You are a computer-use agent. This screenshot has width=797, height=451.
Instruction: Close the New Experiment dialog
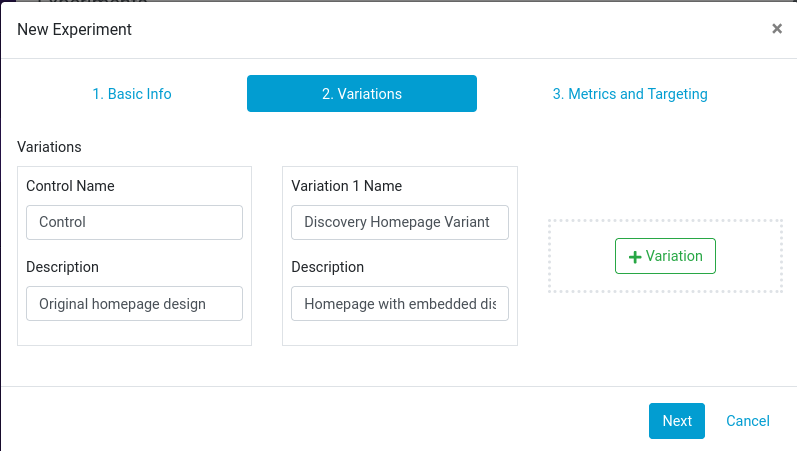click(776, 29)
